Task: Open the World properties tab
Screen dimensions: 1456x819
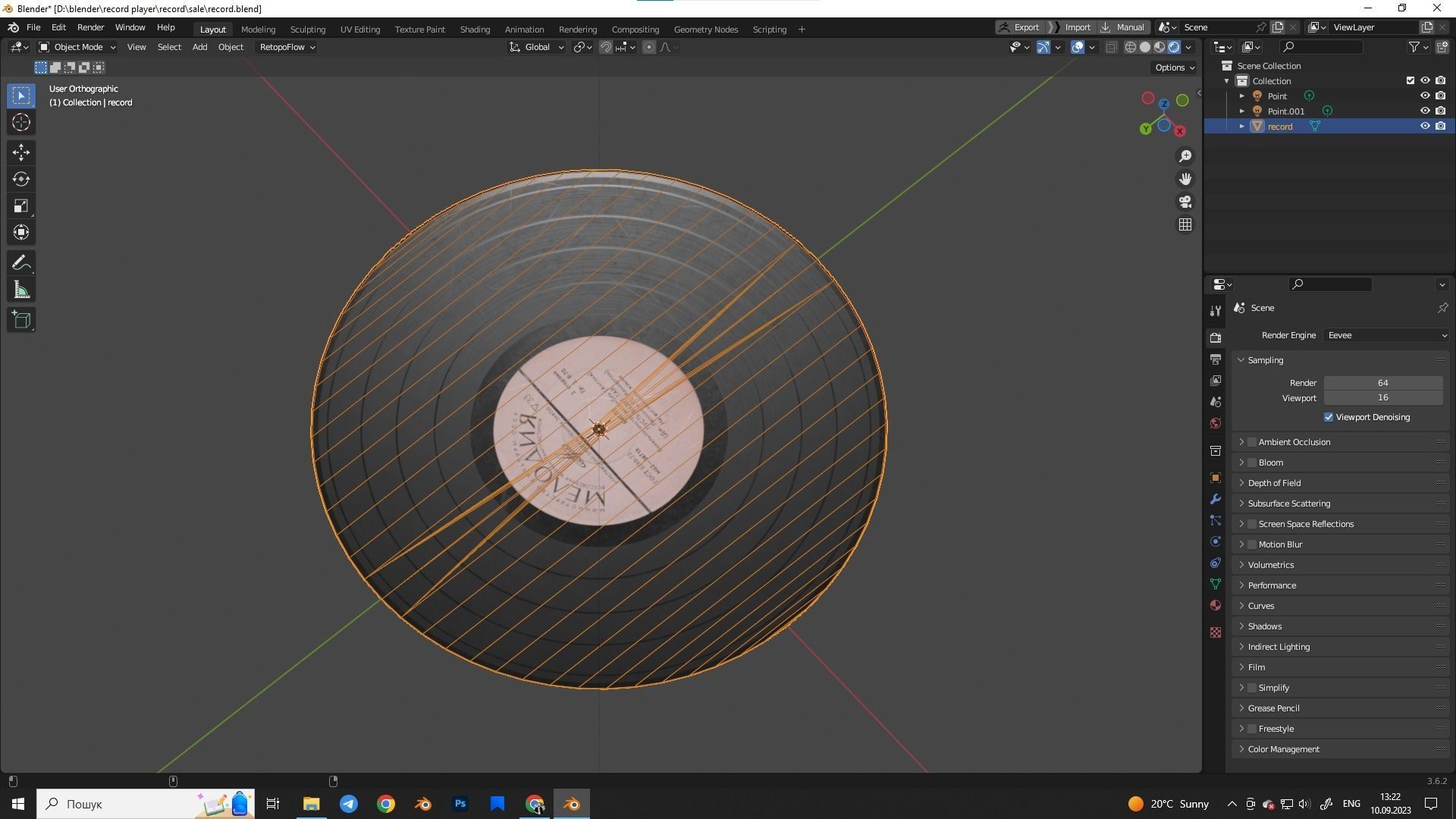Action: (x=1216, y=423)
